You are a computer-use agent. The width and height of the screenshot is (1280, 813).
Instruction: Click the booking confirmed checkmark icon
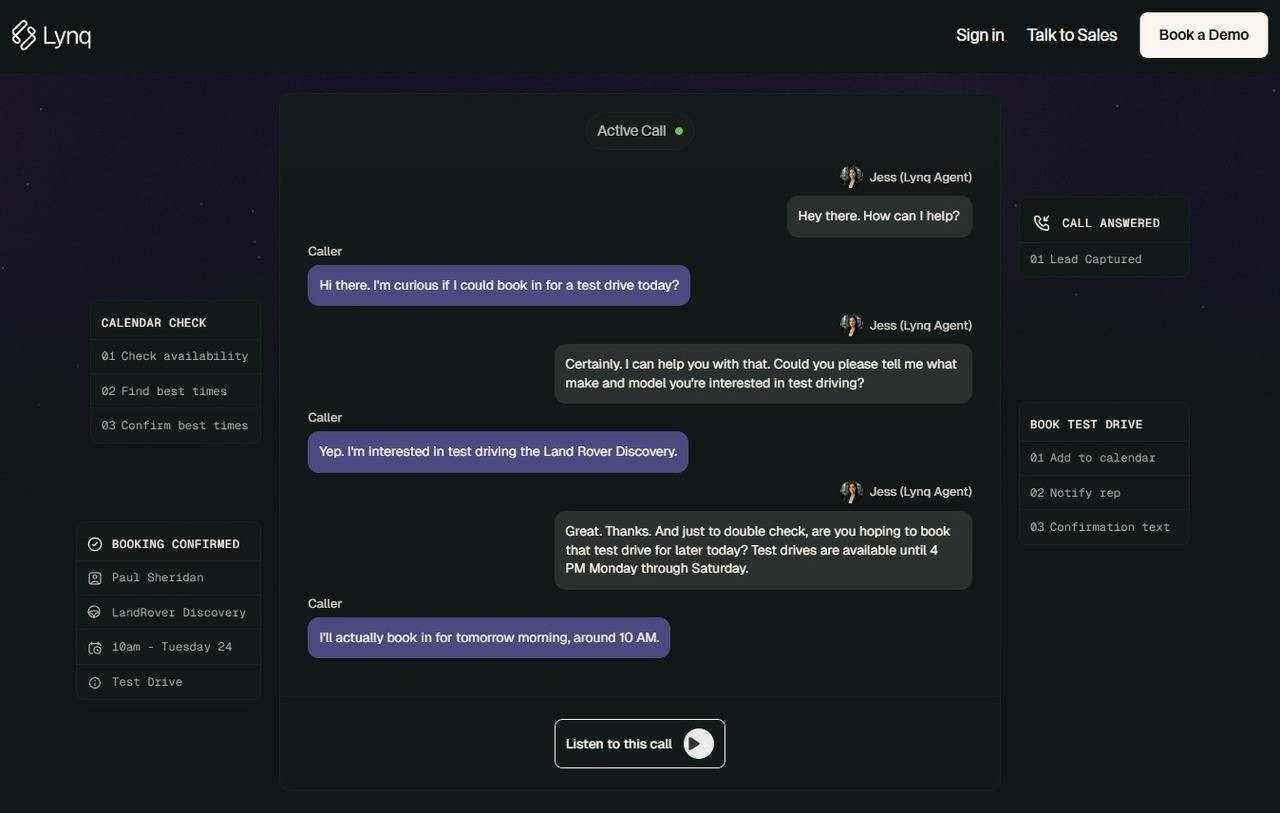(x=95, y=544)
